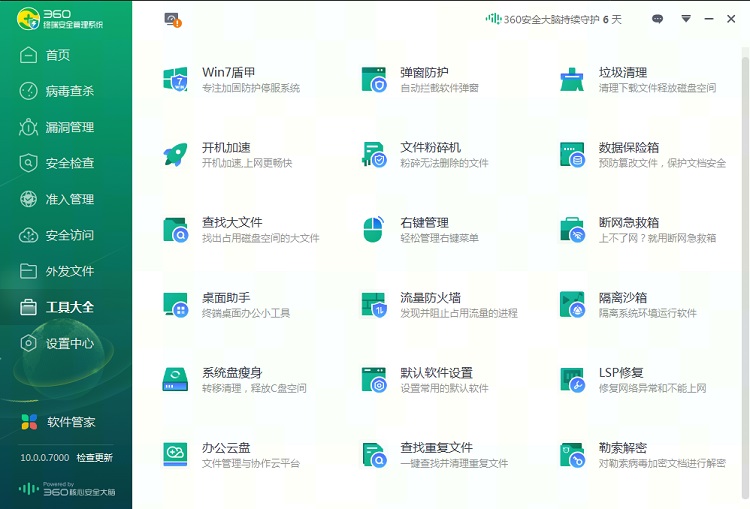Go to 病毒查杀 virus scan section
This screenshot has height=509, width=750.
[x=68, y=91]
